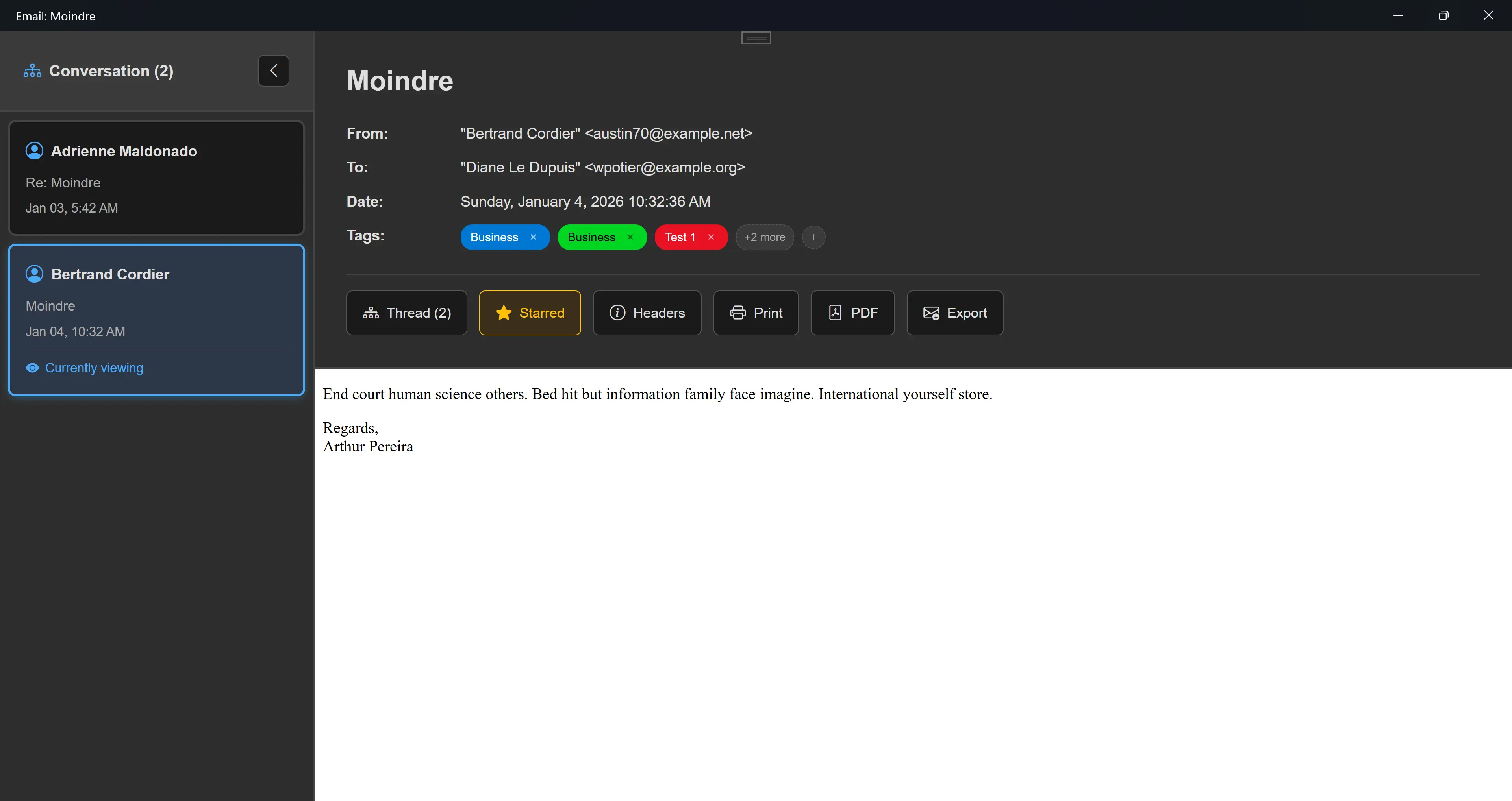This screenshot has height=801, width=1512.
Task: Click the printer icon to print email
Action: tap(738, 313)
